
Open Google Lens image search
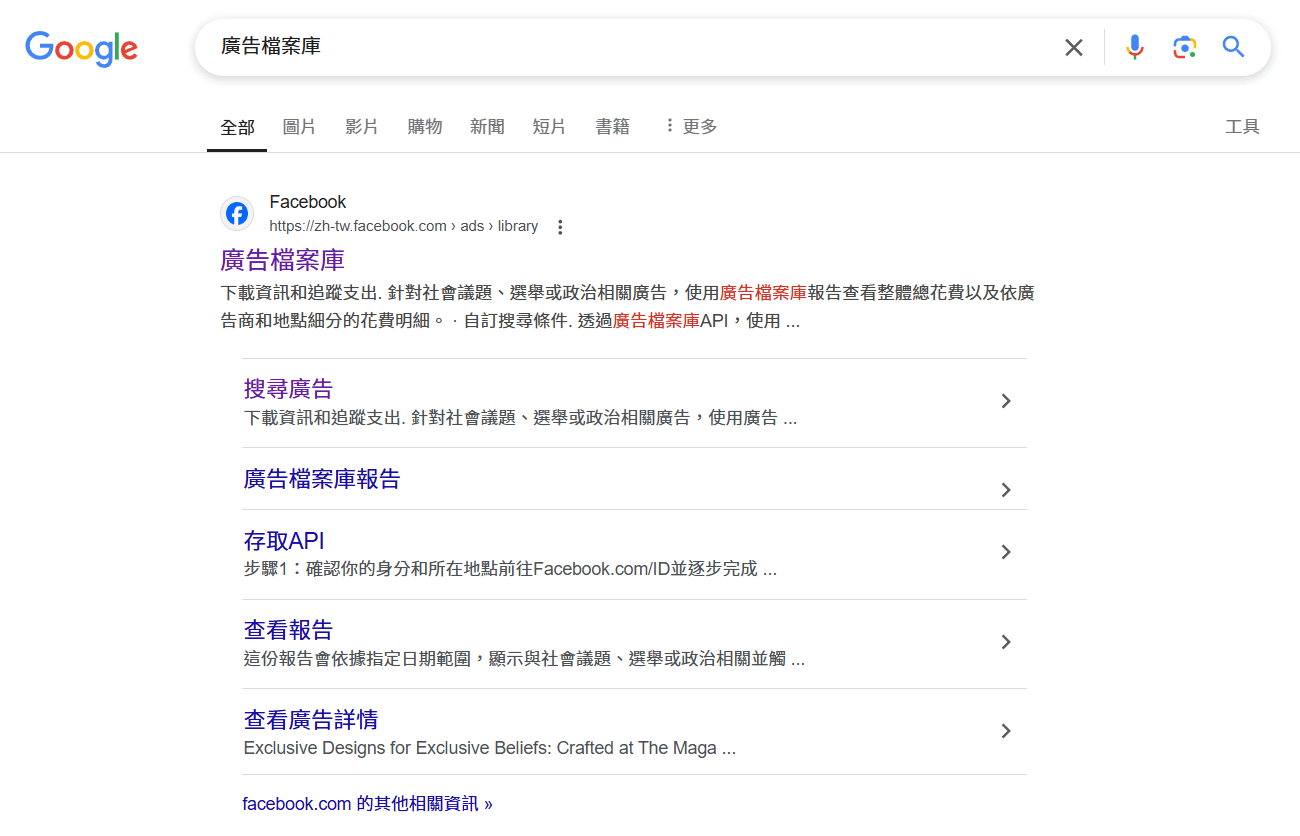[x=1184, y=47]
